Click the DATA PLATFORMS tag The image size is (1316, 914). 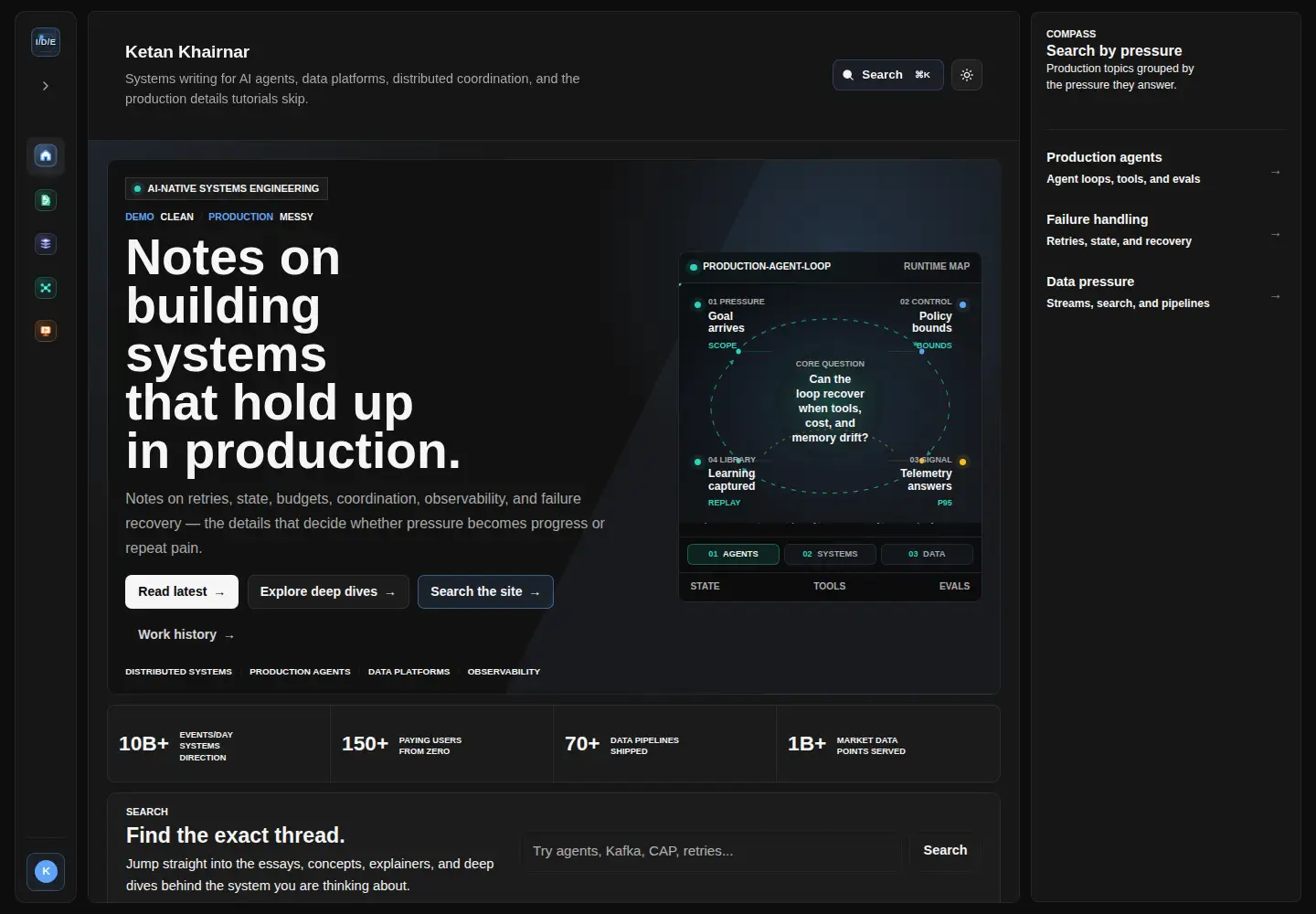(409, 672)
